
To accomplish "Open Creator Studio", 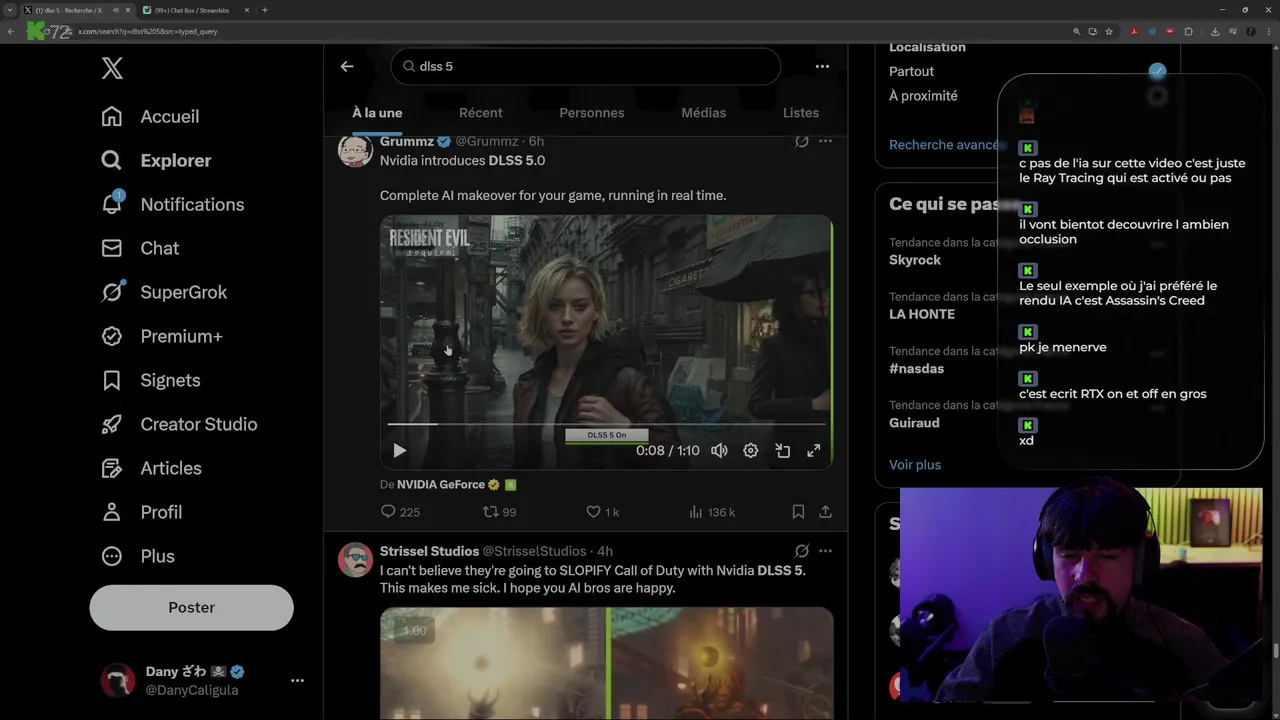I will pos(179,424).
